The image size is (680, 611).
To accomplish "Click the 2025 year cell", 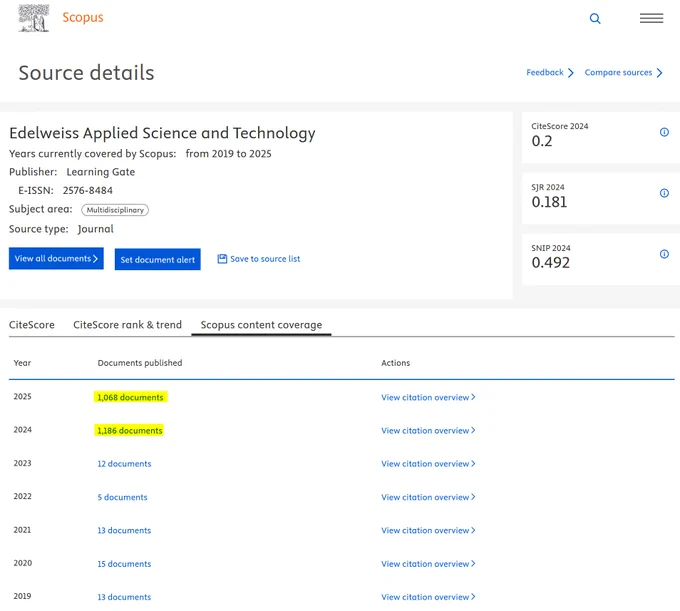I will coord(23,396).
